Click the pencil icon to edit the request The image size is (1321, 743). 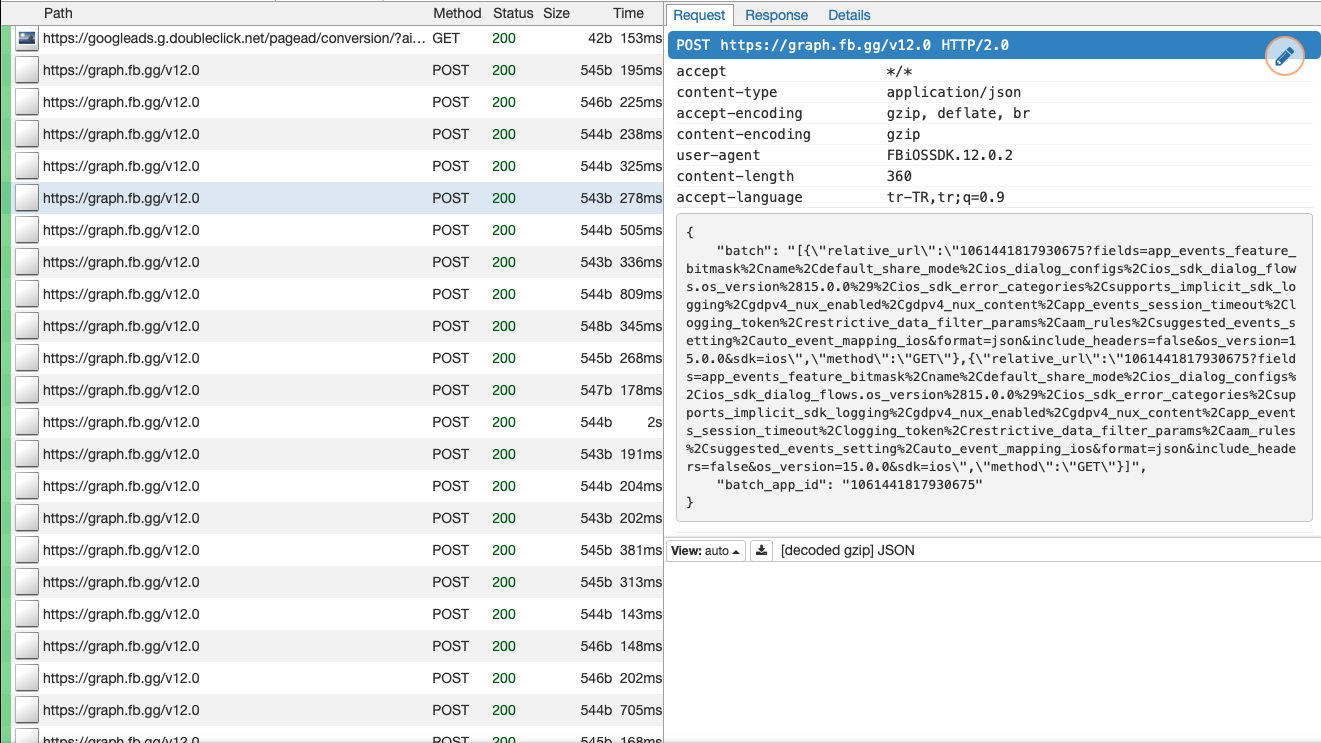(1284, 56)
